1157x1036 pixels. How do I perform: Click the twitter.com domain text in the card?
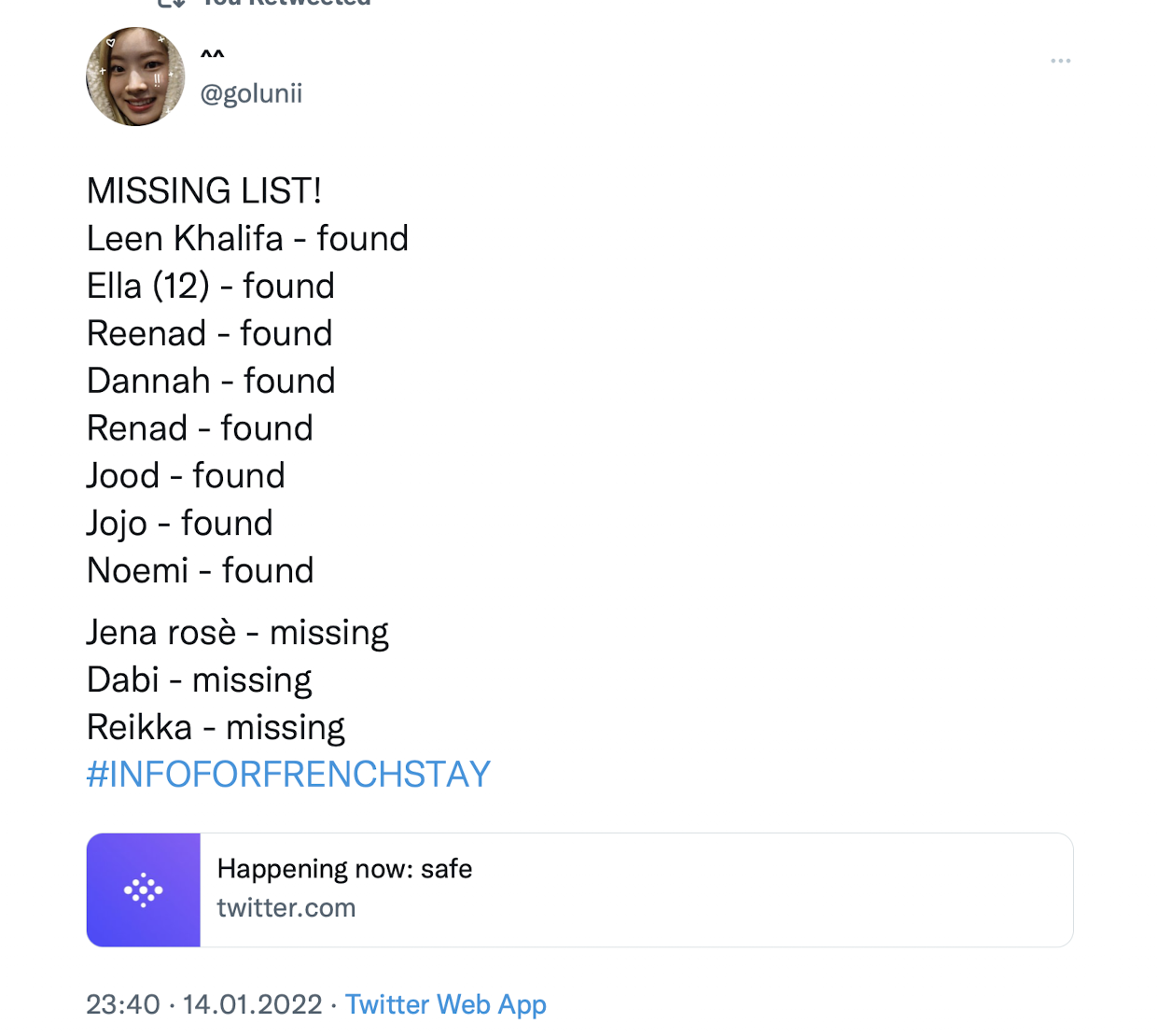point(286,908)
